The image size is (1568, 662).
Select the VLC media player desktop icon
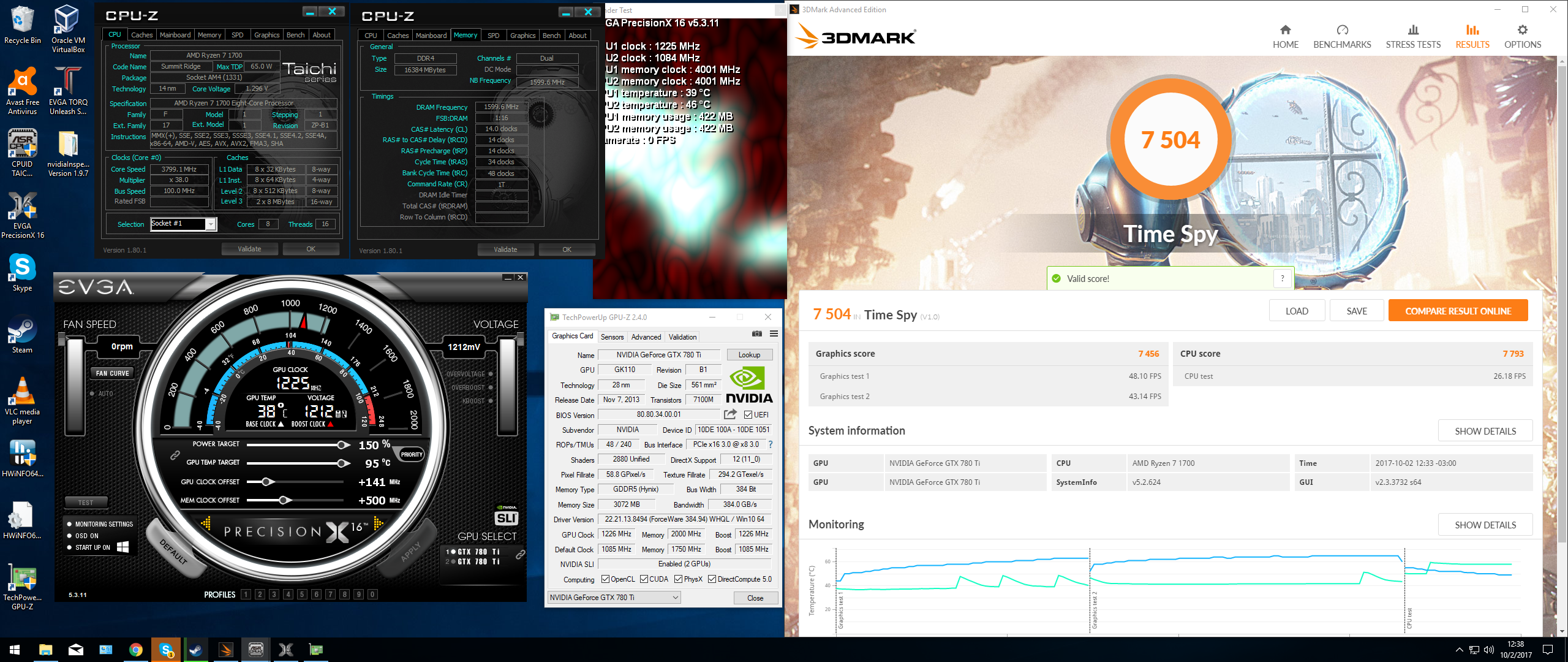[22, 401]
